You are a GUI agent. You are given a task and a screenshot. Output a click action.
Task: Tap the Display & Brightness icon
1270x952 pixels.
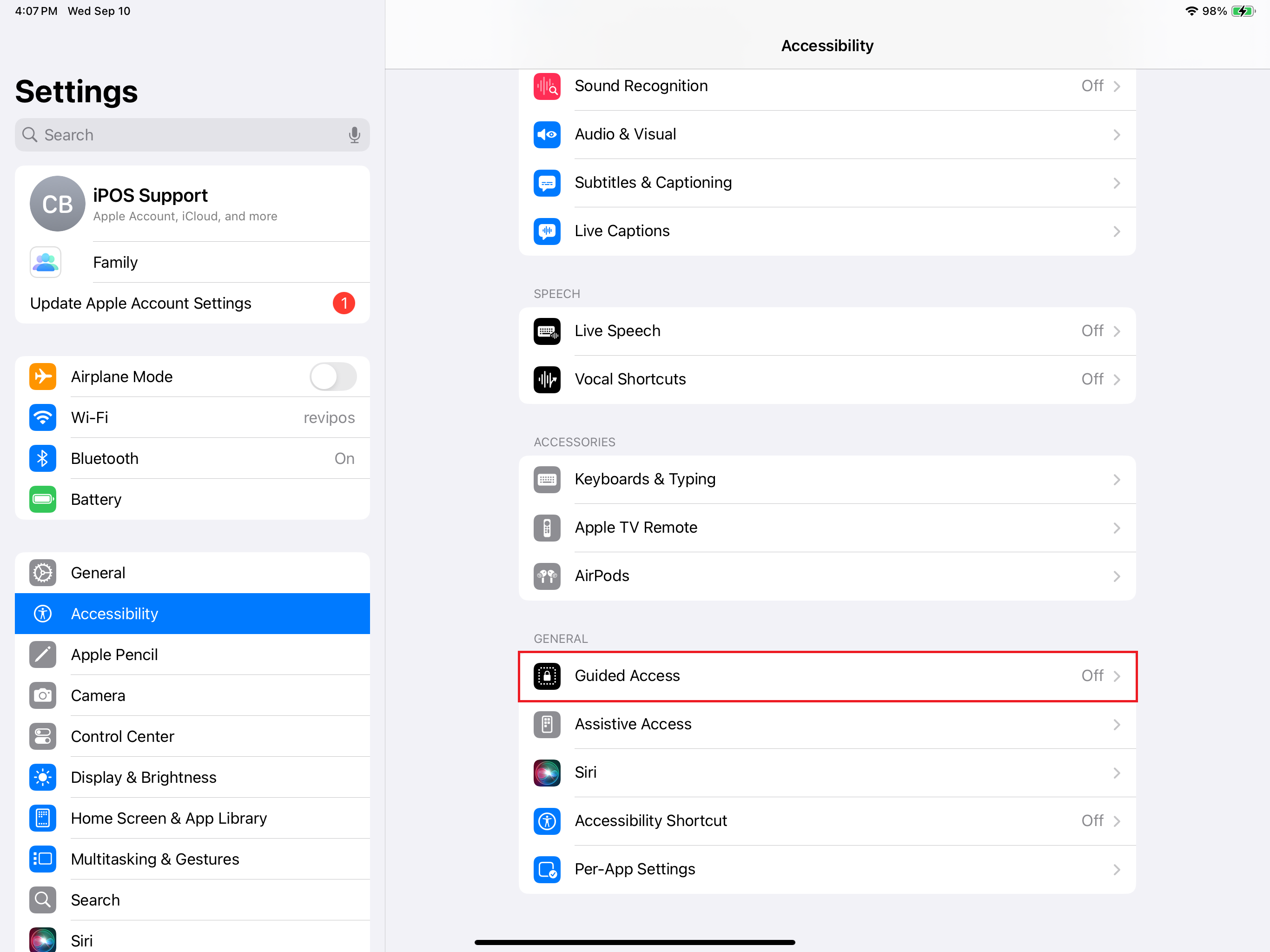[42, 777]
